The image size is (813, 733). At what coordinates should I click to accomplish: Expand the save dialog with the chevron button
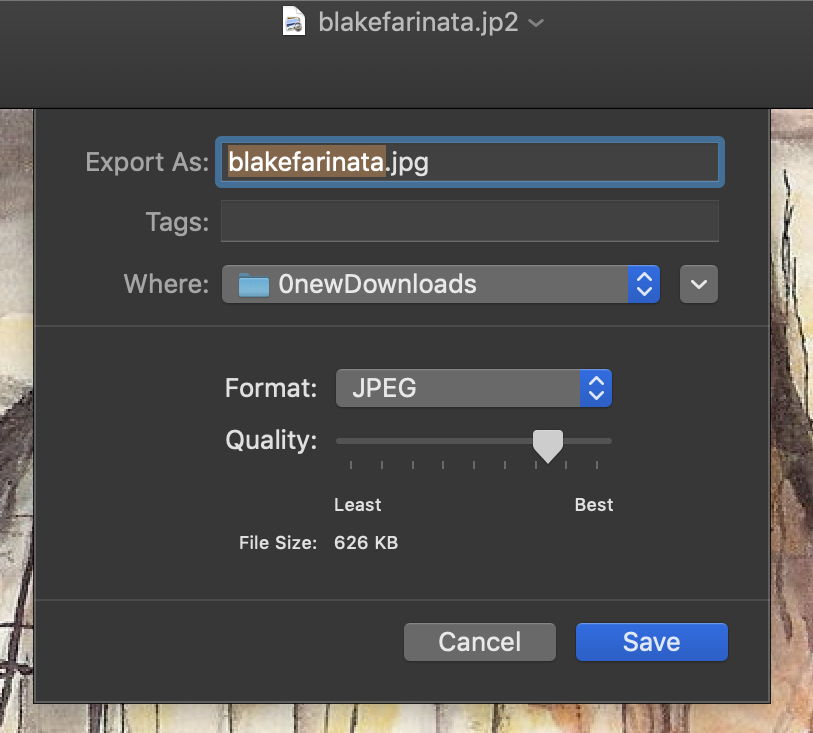pos(698,285)
